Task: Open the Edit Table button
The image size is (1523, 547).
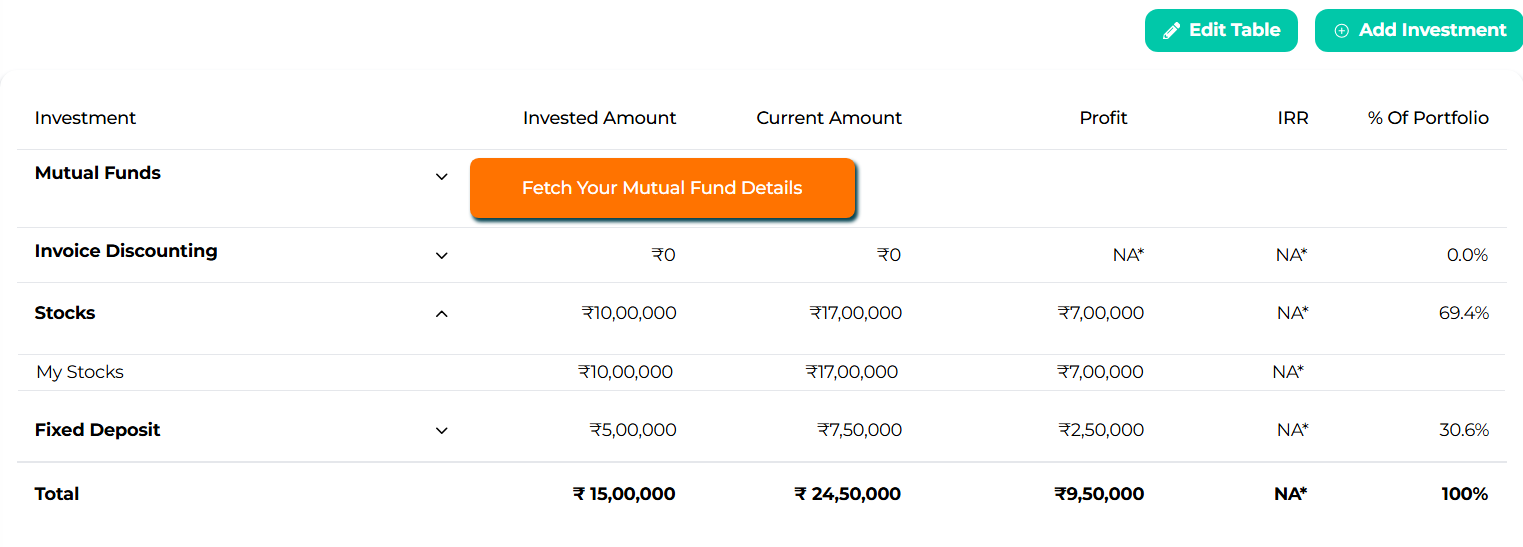Action: pos(1221,30)
